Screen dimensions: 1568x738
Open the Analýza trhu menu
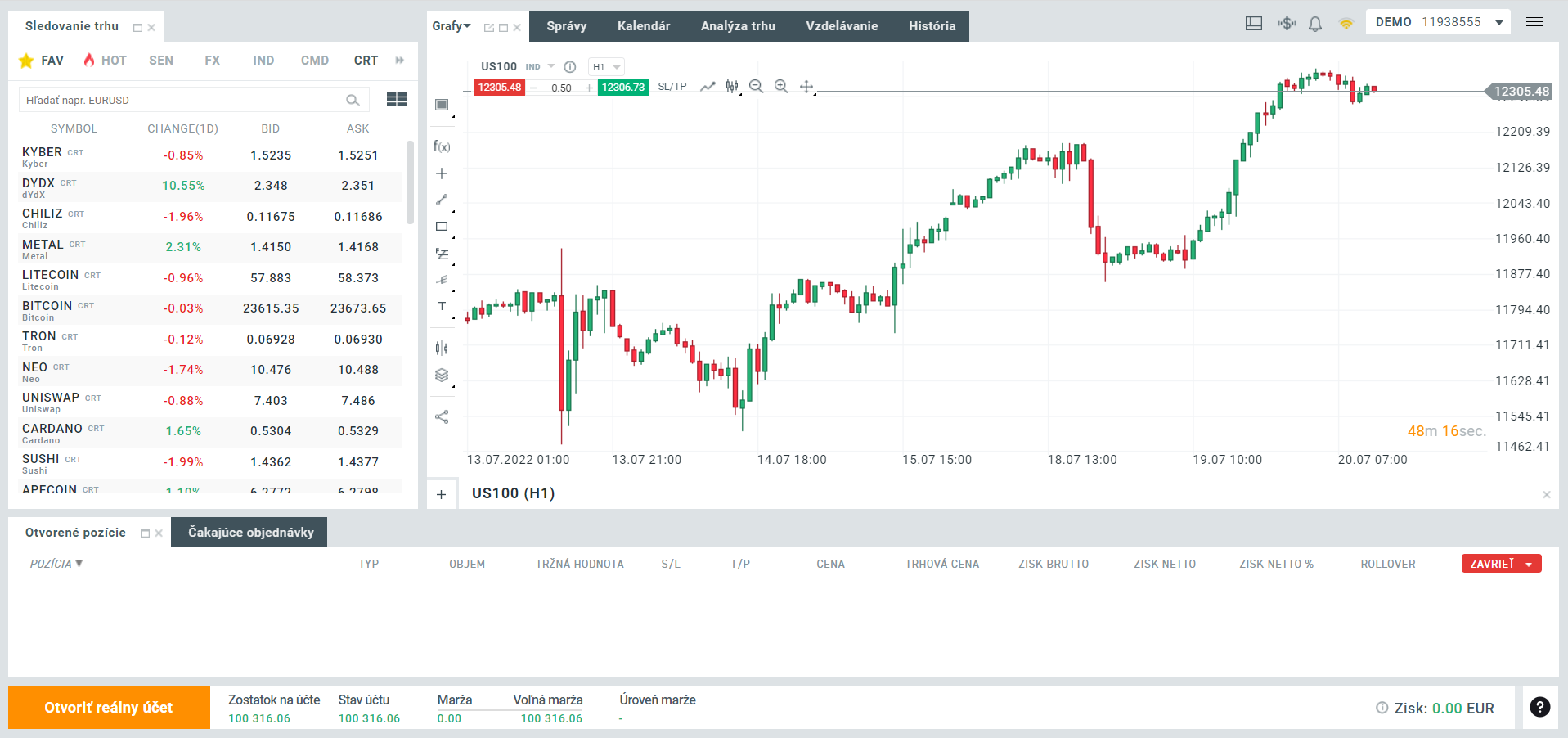[x=738, y=25]
